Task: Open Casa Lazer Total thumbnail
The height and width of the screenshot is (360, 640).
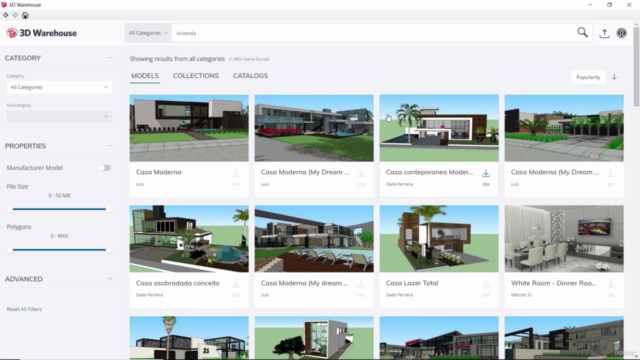Action: tap(439, 239)
